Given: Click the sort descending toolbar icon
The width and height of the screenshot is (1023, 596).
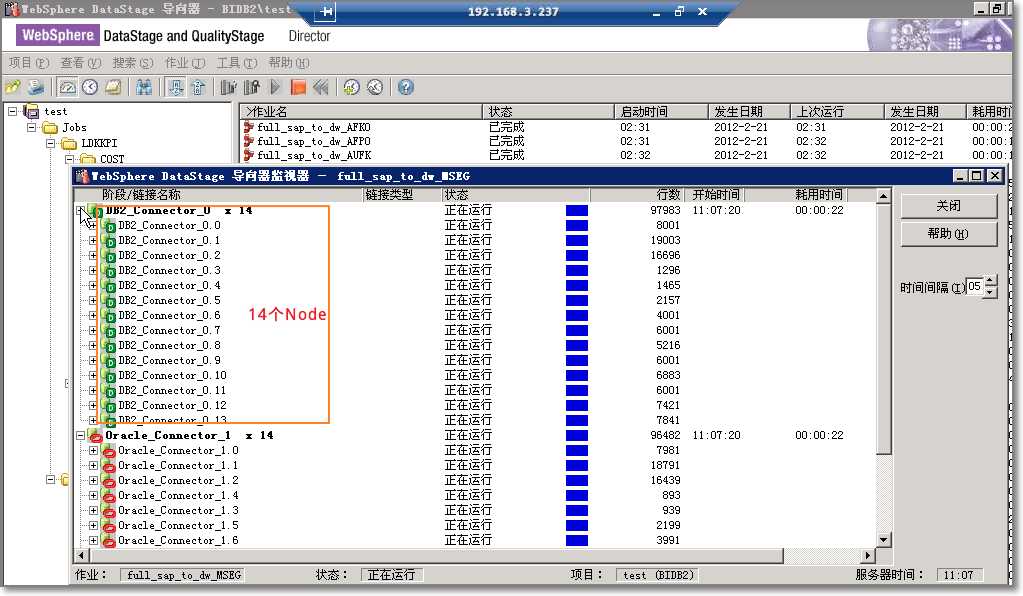Looking at the screenshot, I should point(198,87).
